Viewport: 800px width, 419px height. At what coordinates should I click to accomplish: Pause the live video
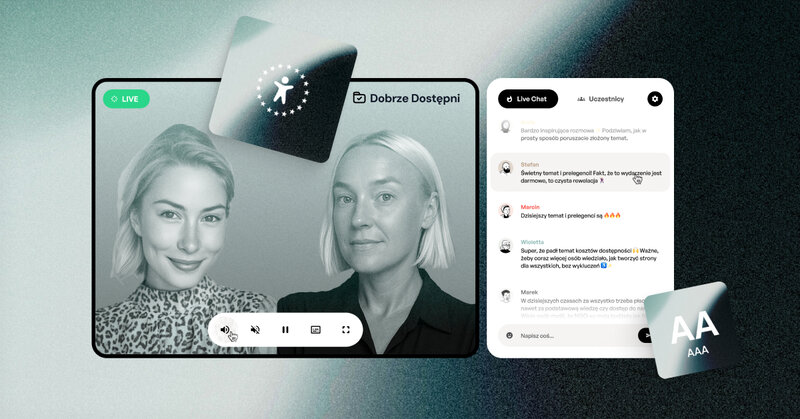coord(285,329)
